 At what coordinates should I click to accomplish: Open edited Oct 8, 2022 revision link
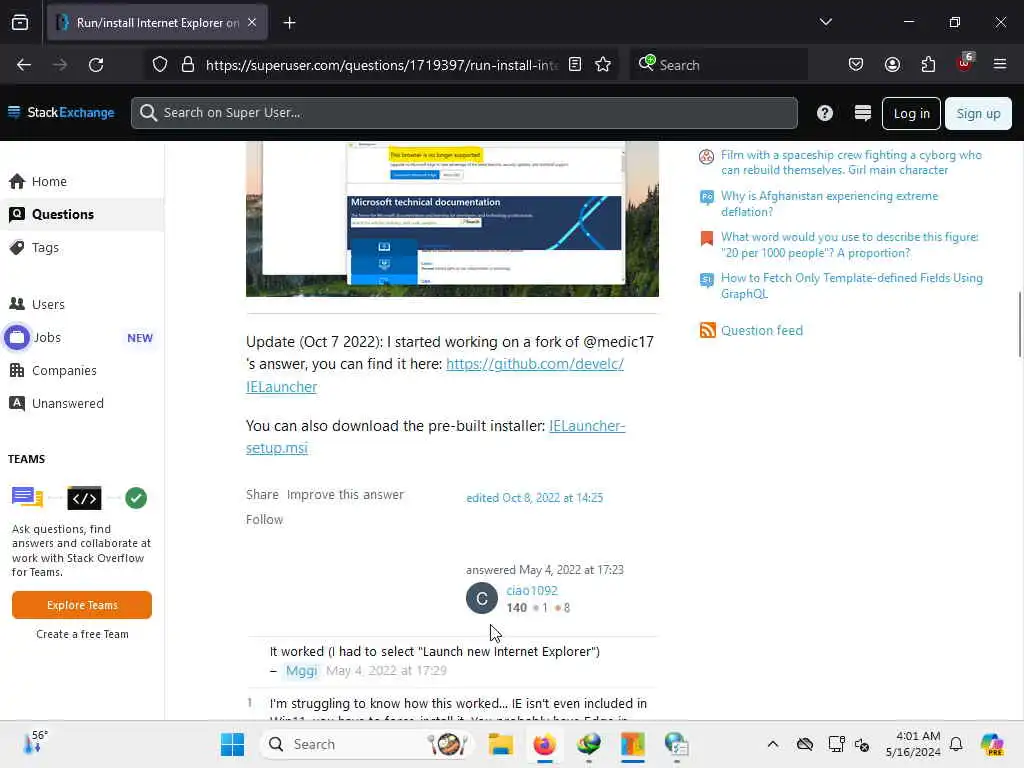point(534,498)
